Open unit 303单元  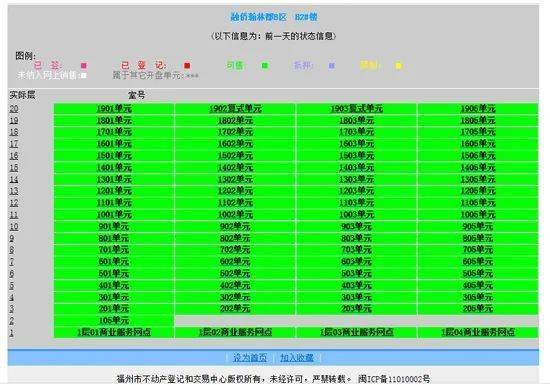[x=357, y=297]
